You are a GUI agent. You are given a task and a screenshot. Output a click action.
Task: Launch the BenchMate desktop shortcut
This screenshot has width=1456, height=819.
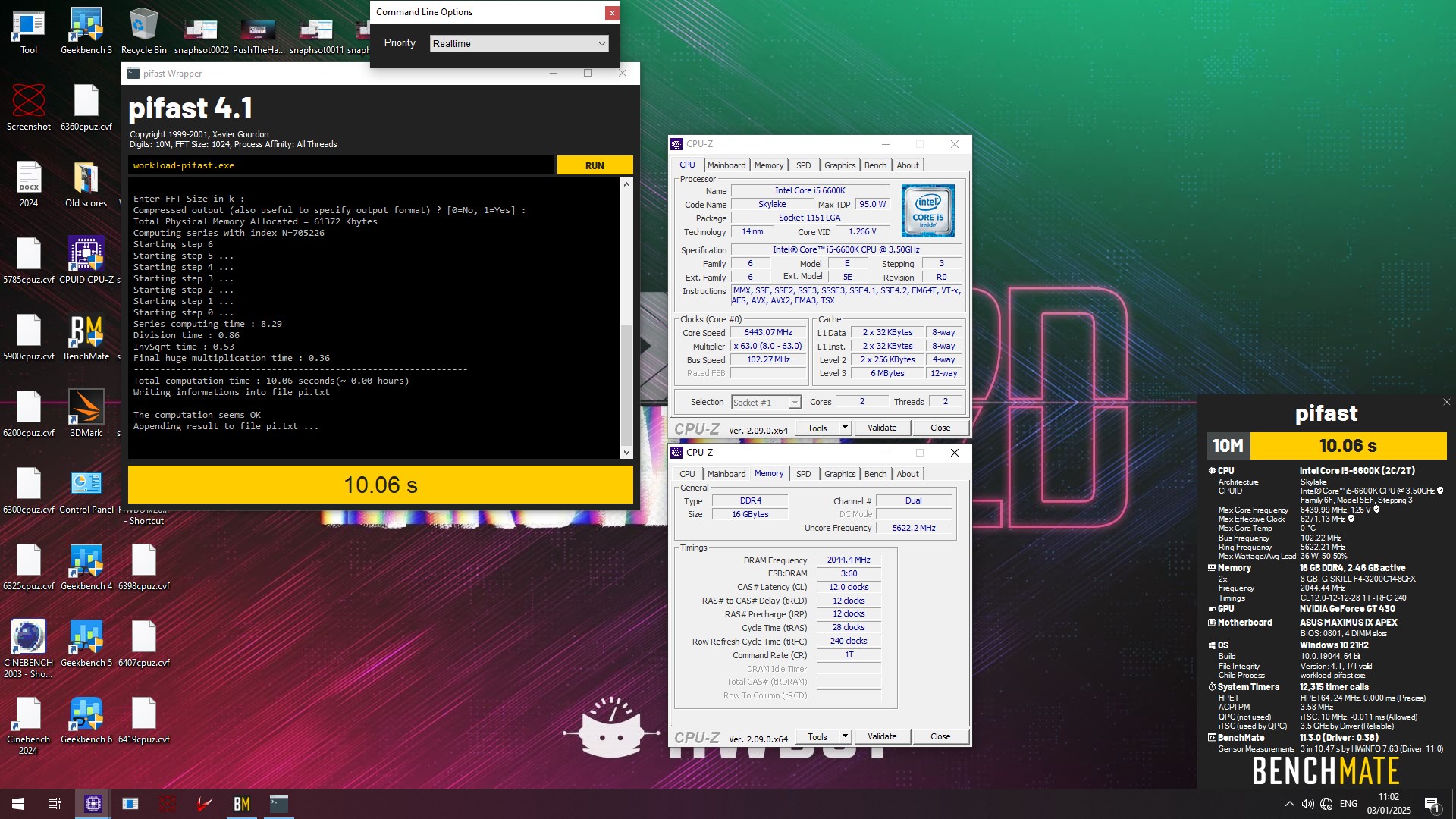coord(86,337)
